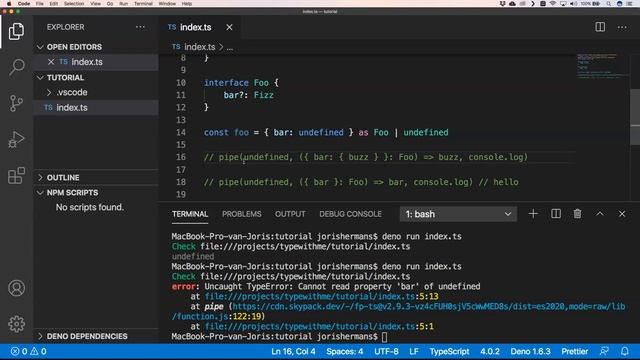The width and height of the screenshot is (640, 360).
Task: Open the Extensions view
Action: (16, 176)
